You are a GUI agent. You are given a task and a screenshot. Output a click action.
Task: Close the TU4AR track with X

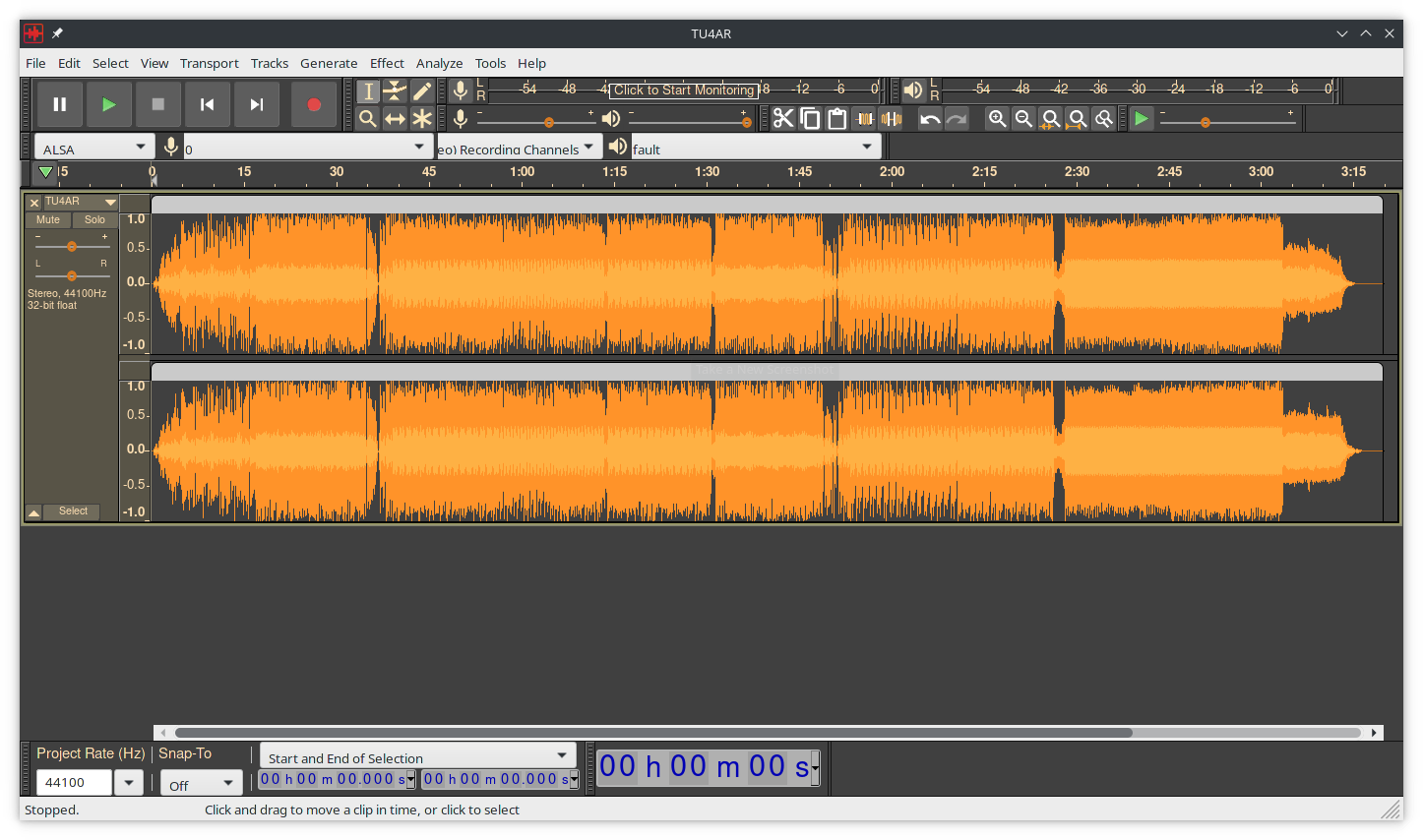pos(34,203)
